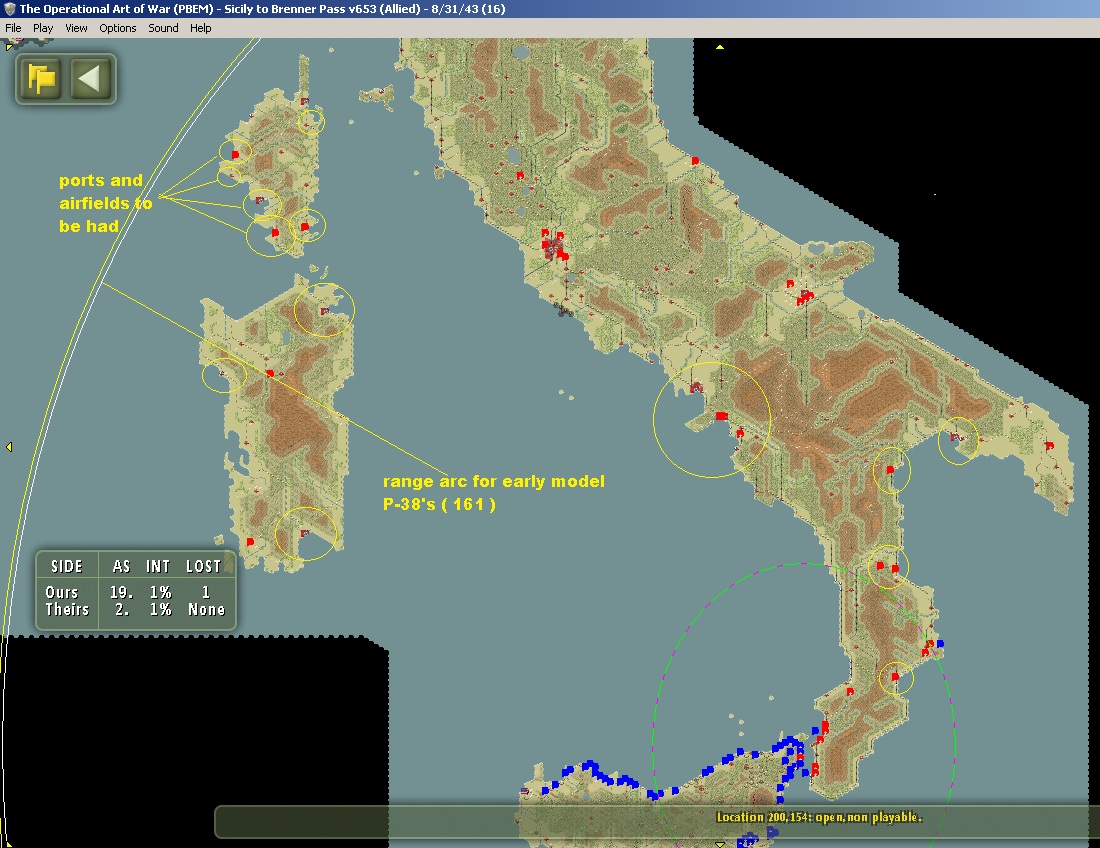Open the View menu
This screenshot has width=1100, height=848.
(76, 28)
